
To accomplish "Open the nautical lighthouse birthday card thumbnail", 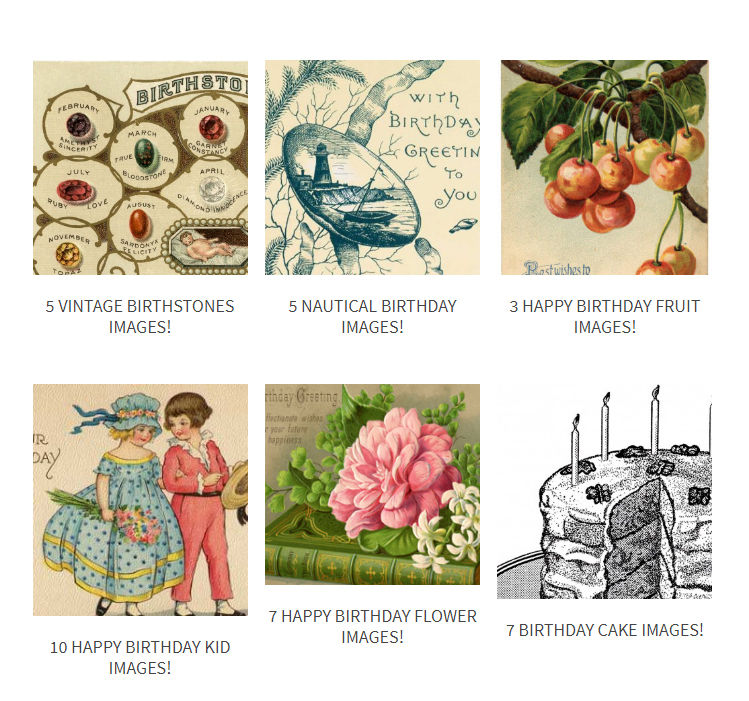I will click(372, 168).
